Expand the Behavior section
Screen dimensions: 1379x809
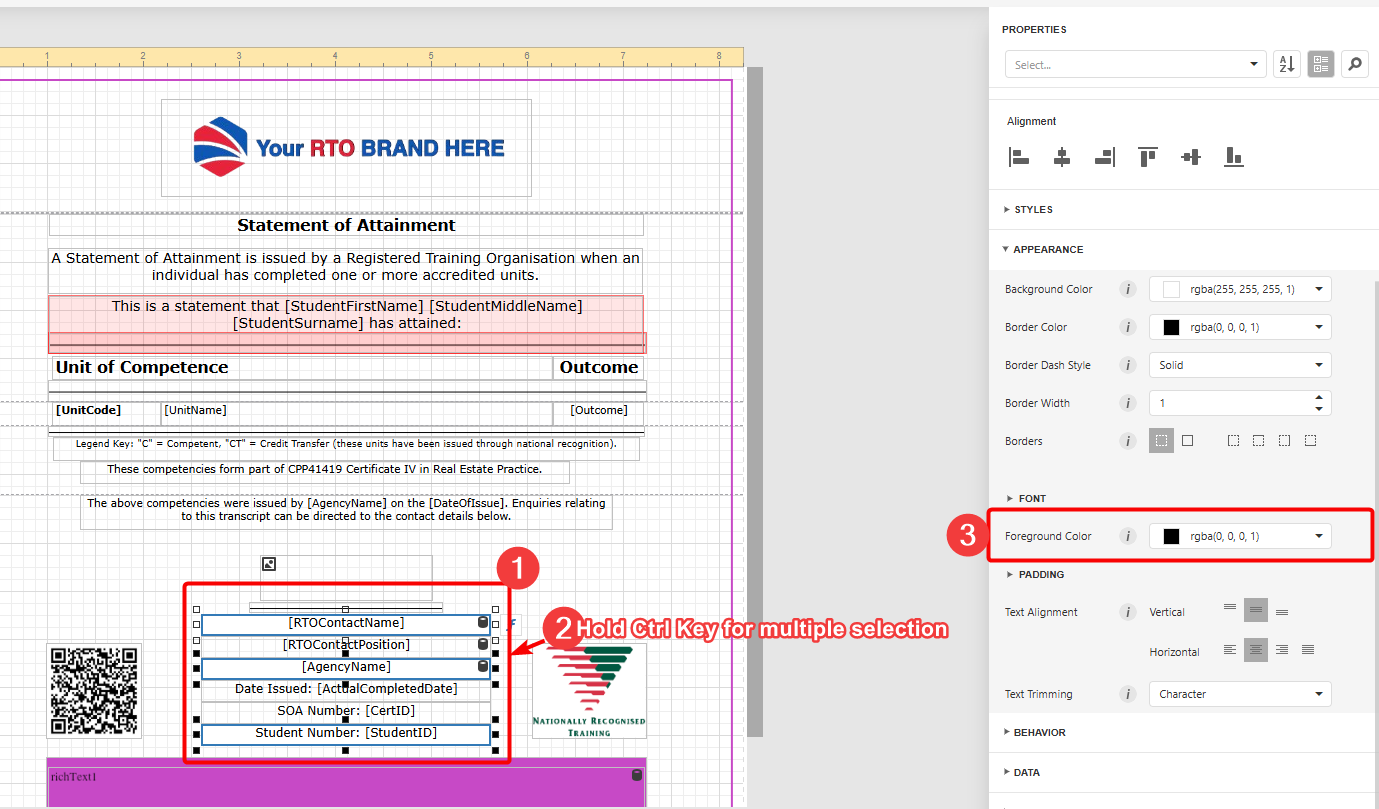tap(1038, 733)
